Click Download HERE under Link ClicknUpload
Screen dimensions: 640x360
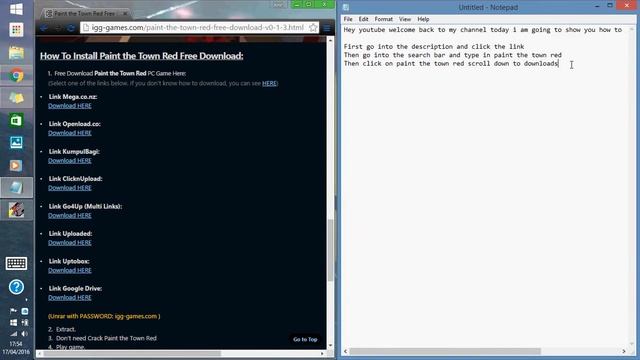coord(70,188)
